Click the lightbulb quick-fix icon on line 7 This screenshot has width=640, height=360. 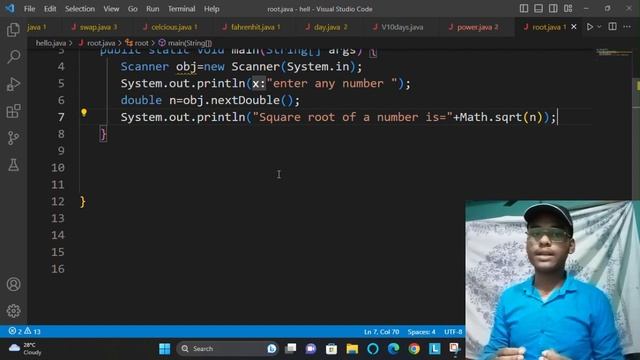tap(84, 113)
